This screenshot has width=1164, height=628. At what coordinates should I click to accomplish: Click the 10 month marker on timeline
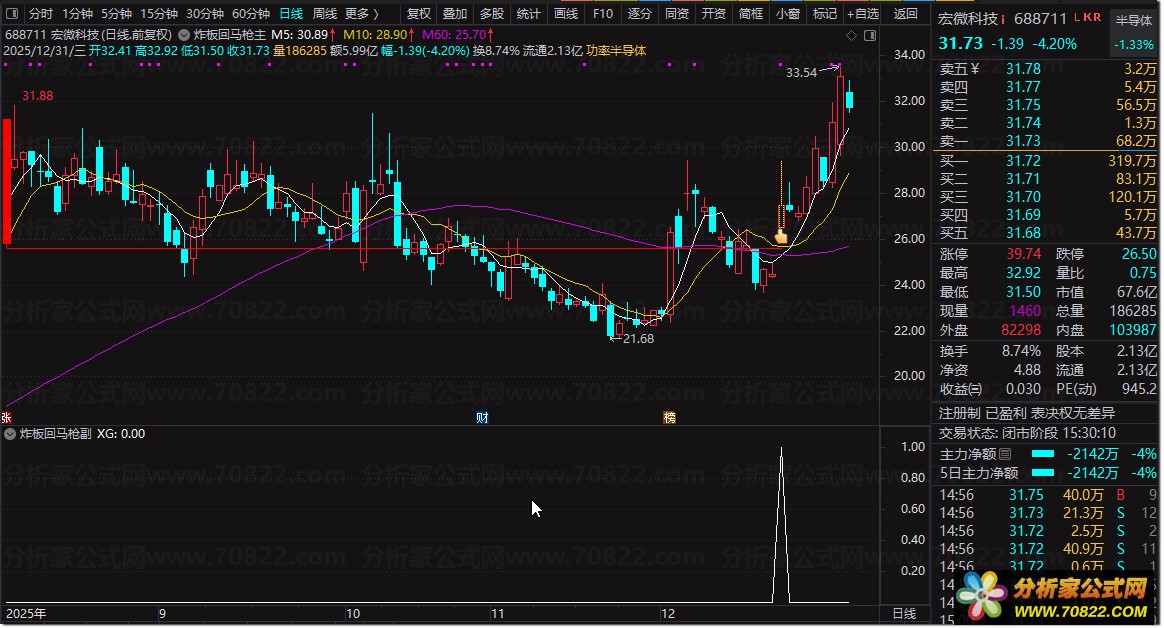point(353,614)
